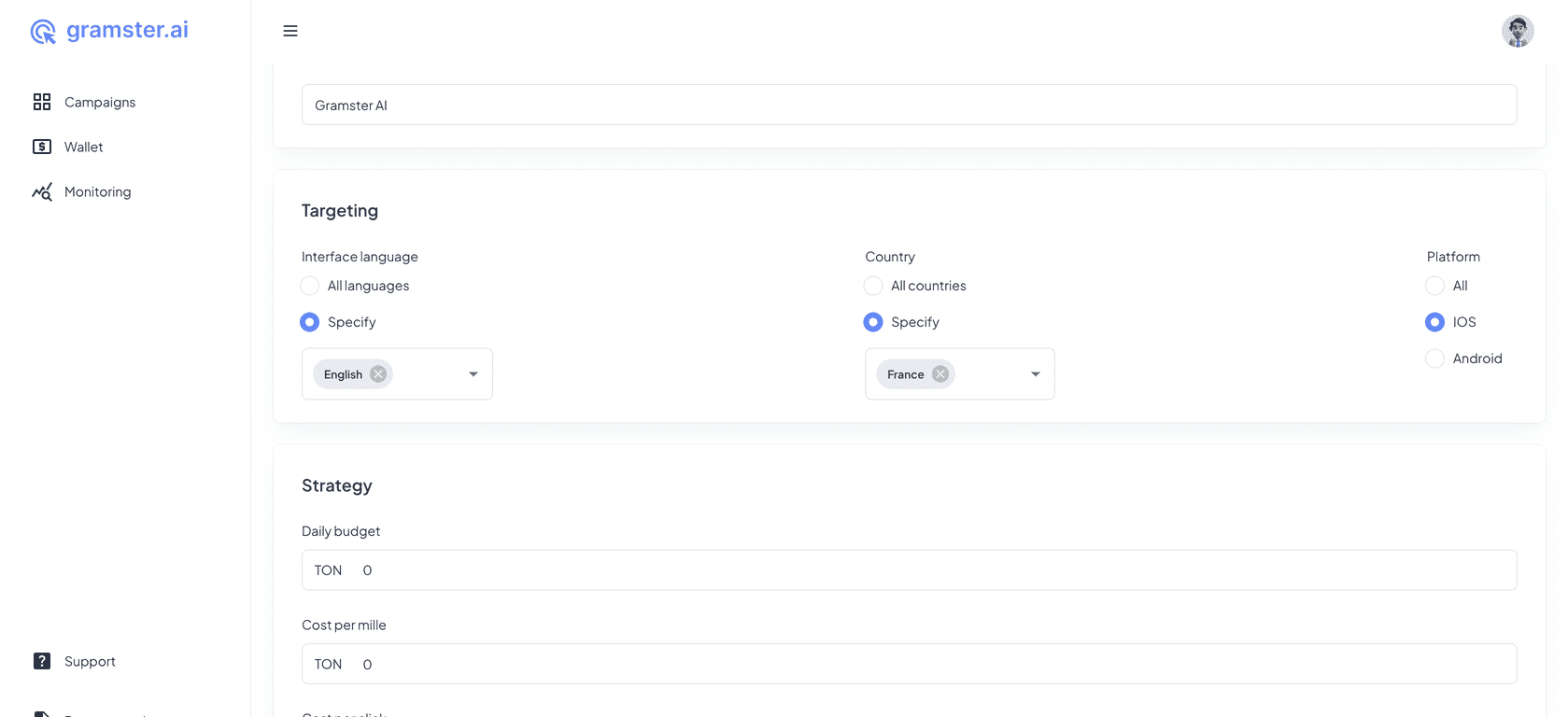Toggle the hamburger sidebar menu
Screen dimensions: 1568x717
[x=290, y=31]
